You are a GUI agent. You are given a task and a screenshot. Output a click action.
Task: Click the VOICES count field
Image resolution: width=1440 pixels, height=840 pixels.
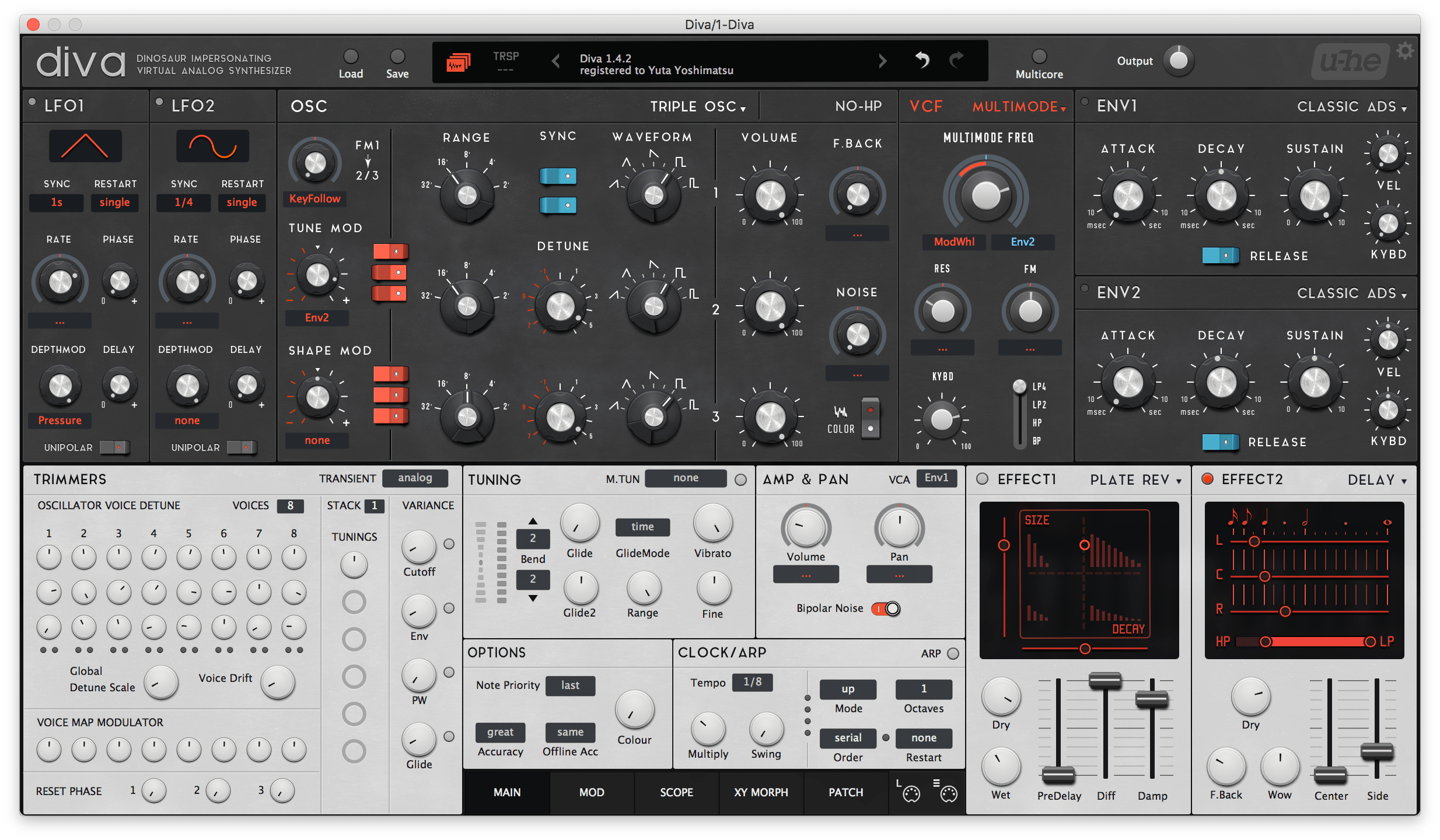(290, 506)
